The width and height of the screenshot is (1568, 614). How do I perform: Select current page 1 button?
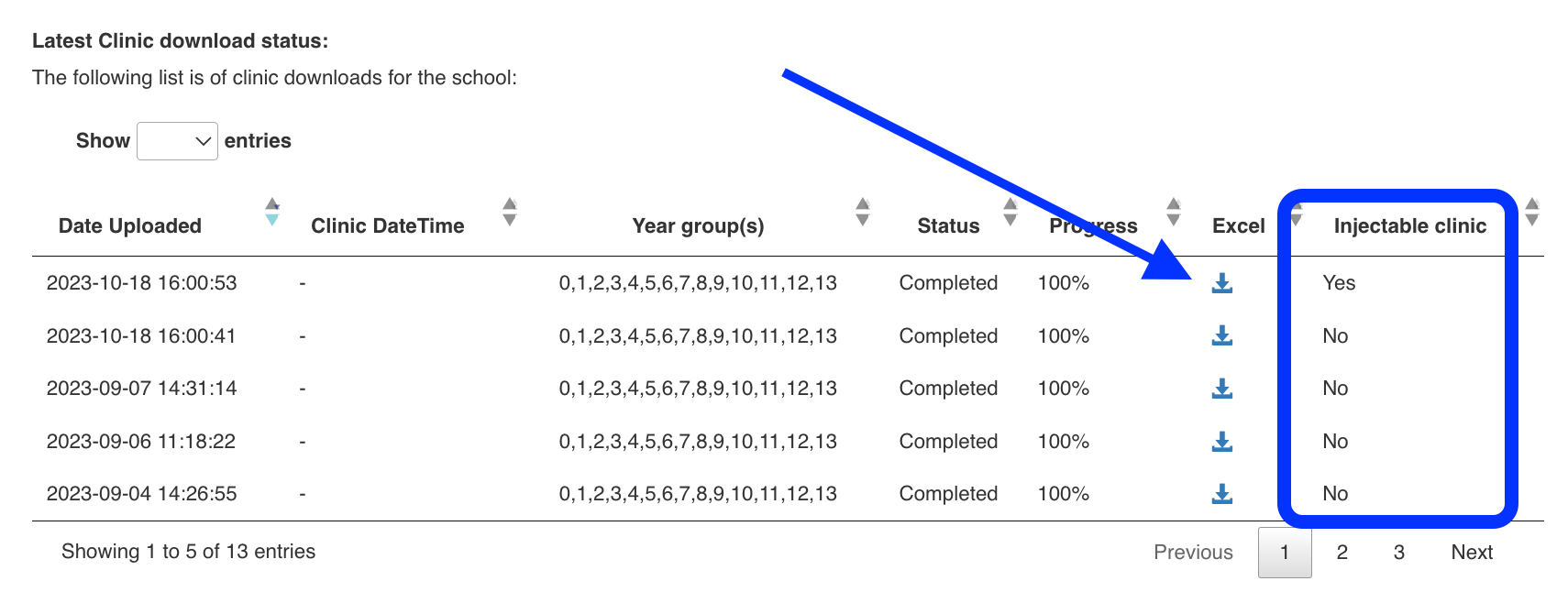(1285, 553)
